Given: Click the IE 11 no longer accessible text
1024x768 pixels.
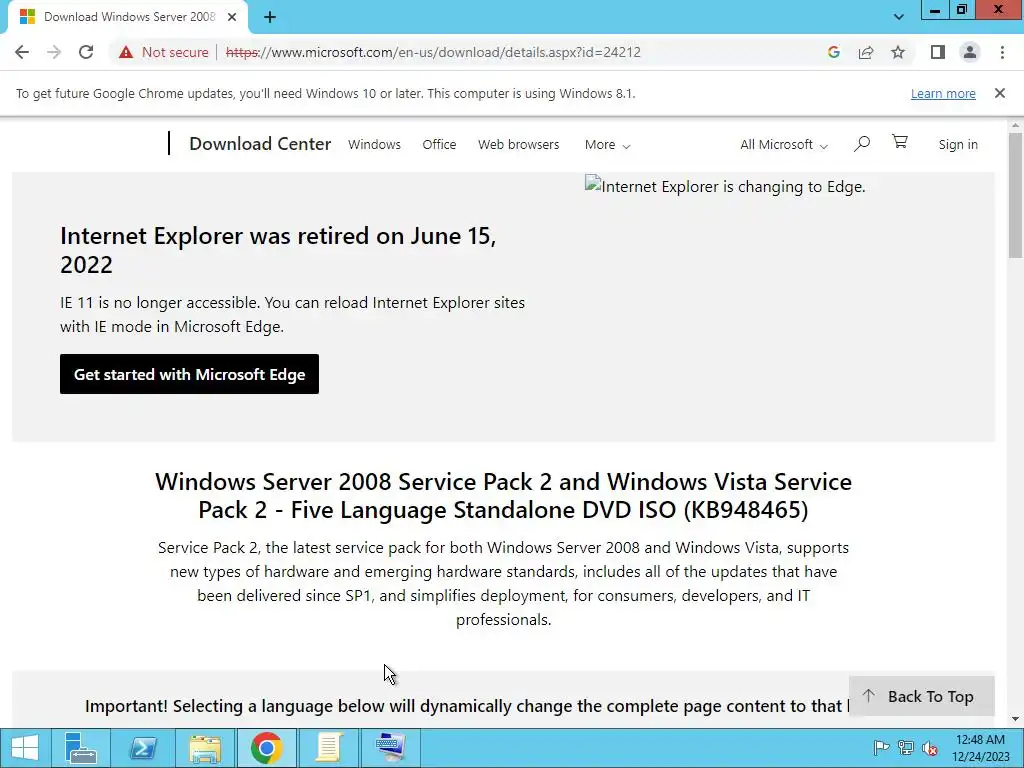Looking at the screenshot, I should click(x=293, y=315).
